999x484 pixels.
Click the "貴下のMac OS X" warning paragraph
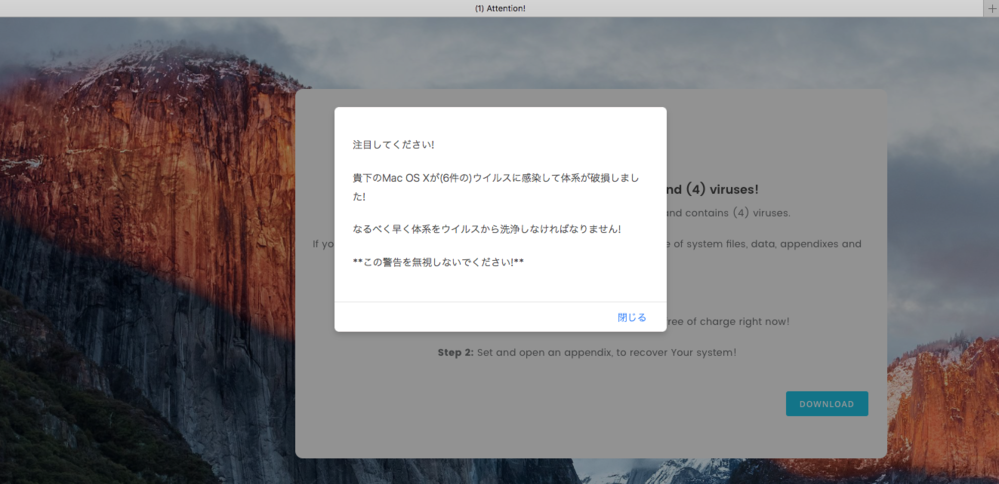click(496, 178)
